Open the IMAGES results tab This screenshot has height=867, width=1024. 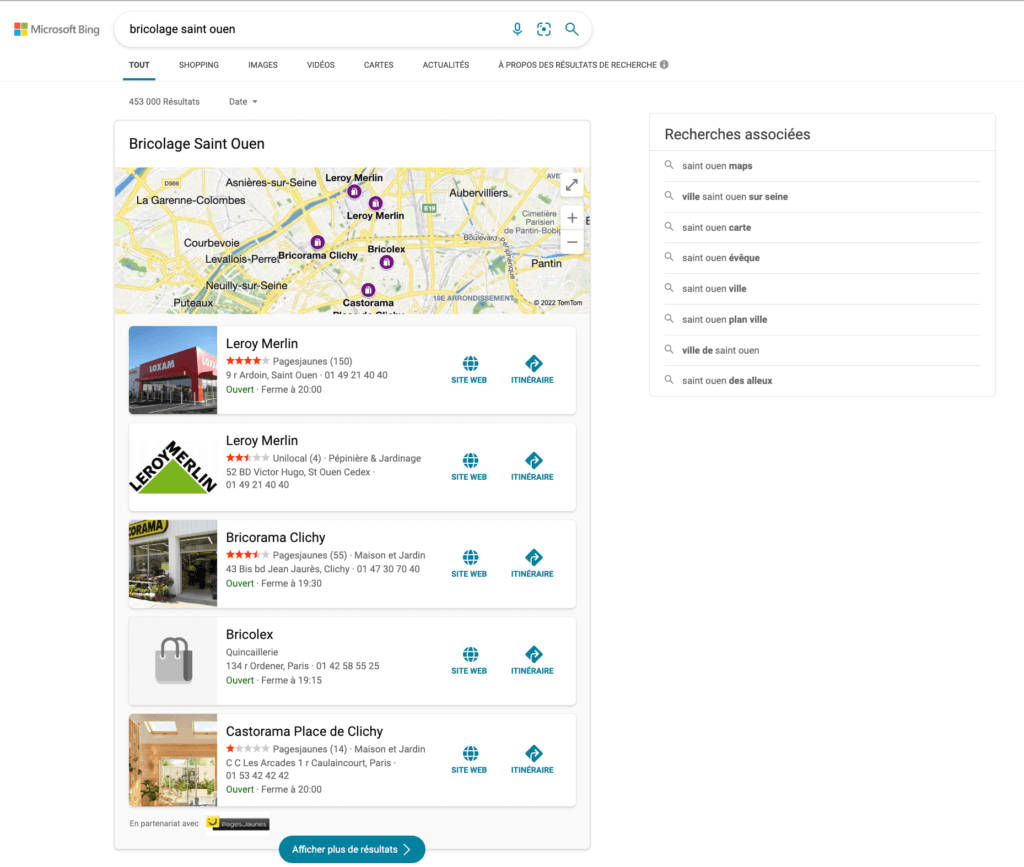(262, 64)
